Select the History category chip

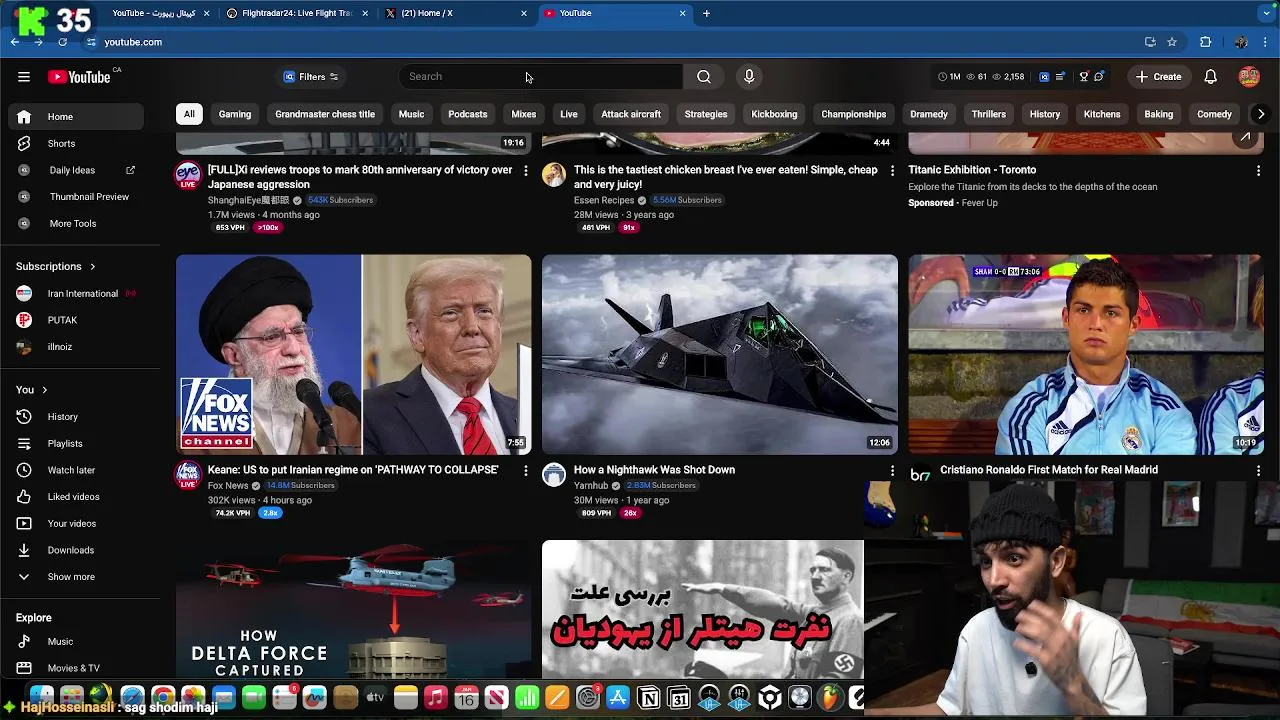(1045, 114)
